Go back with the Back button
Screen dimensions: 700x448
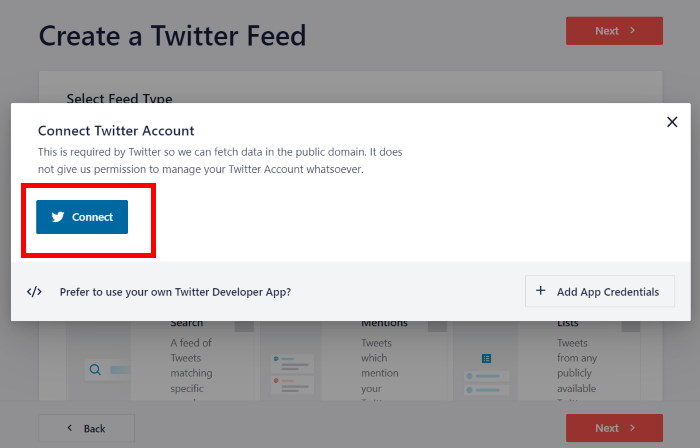[x=87, y=428]
